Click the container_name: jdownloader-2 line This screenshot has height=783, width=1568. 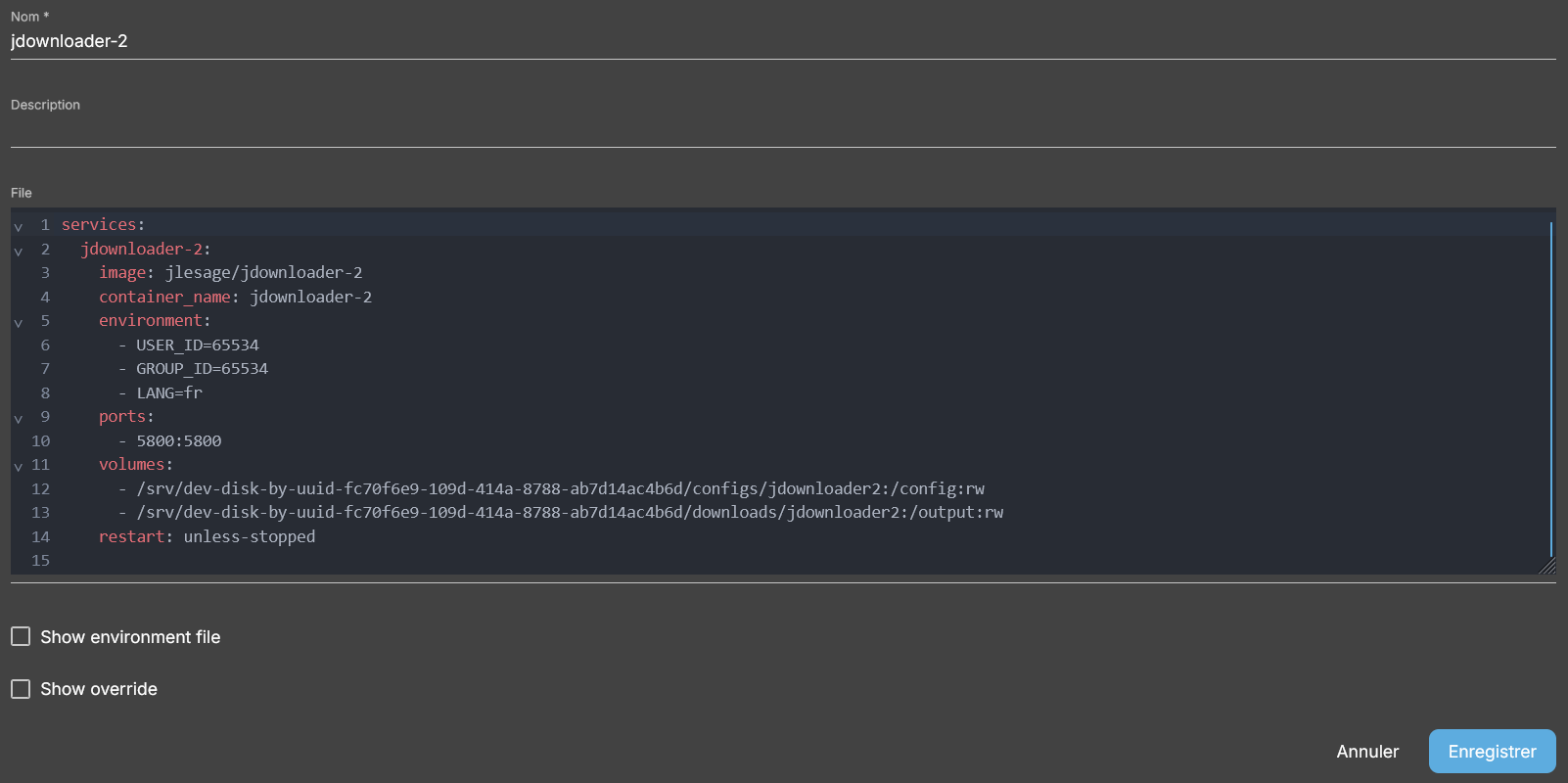tap(235, 297)
